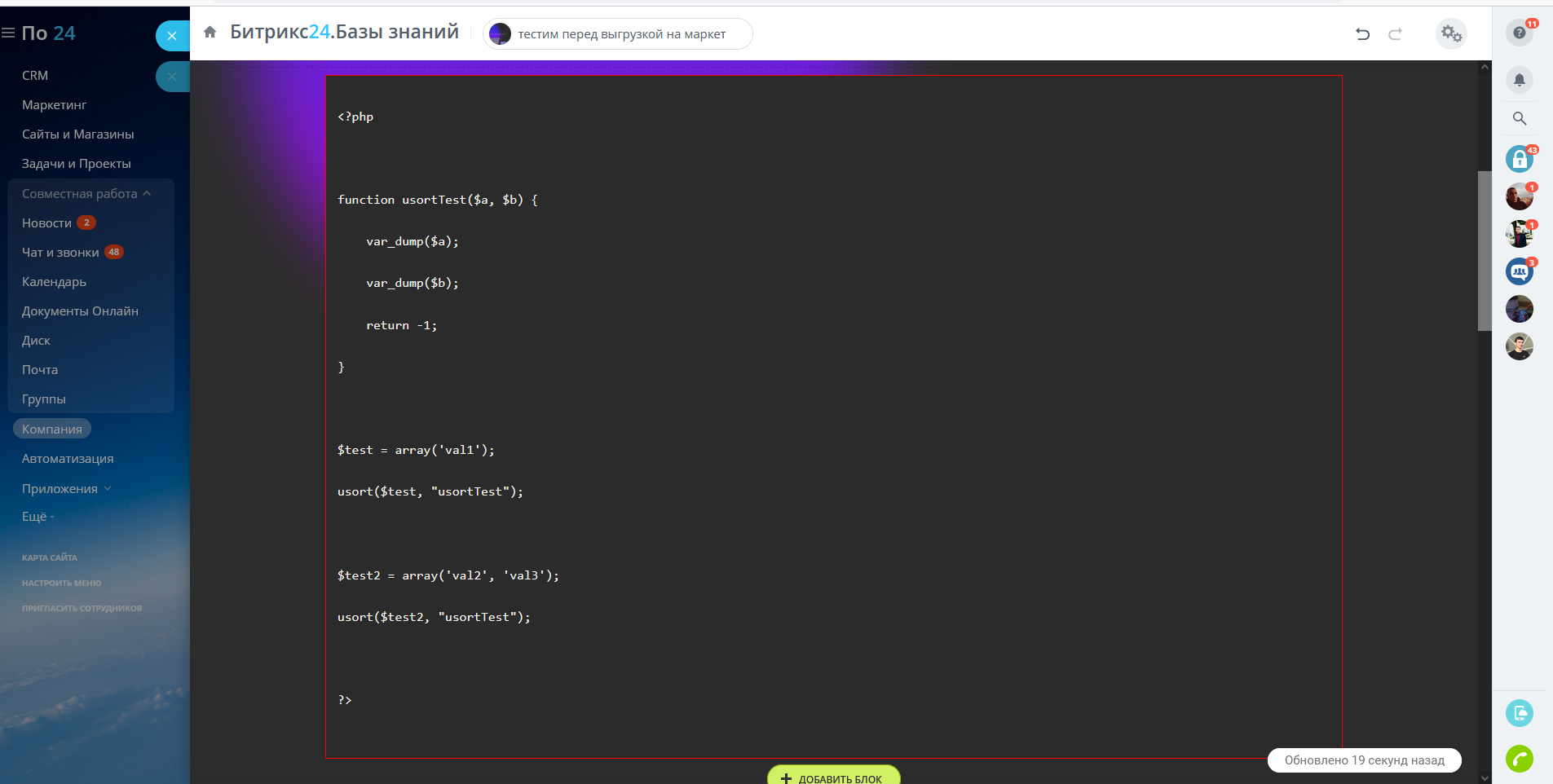This screenshot has height=784, width=1553.
Task: Open the green phone dialer button
Action: point(1520,759)
